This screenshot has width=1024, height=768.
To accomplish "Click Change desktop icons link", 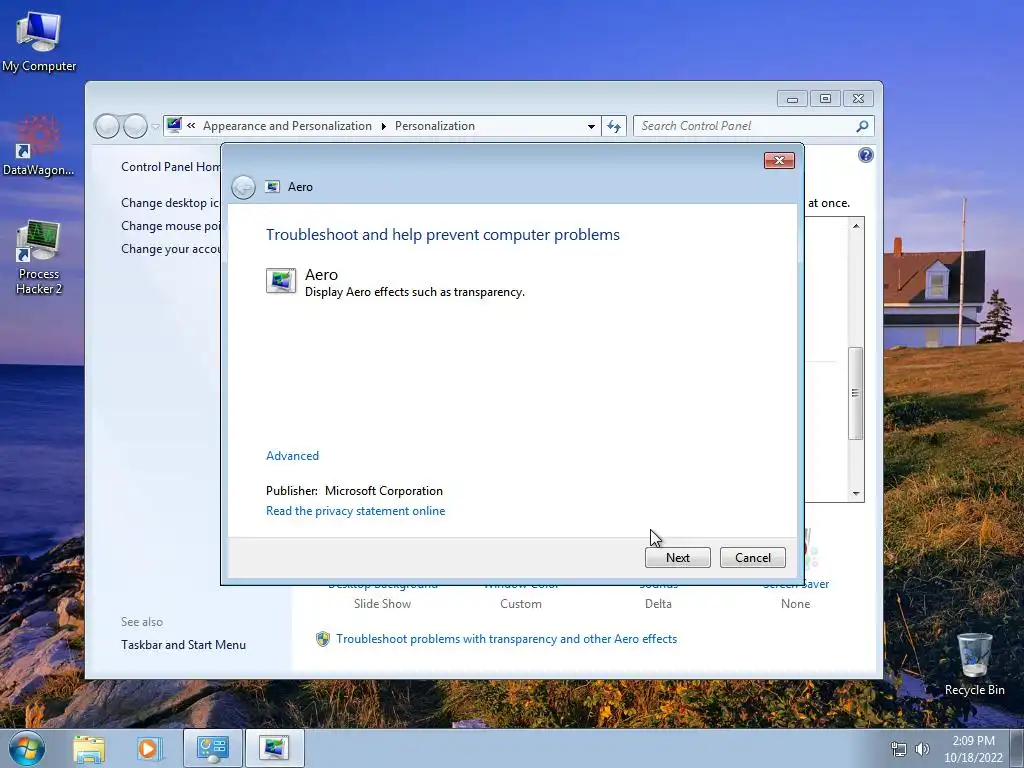I will [170, 203].
